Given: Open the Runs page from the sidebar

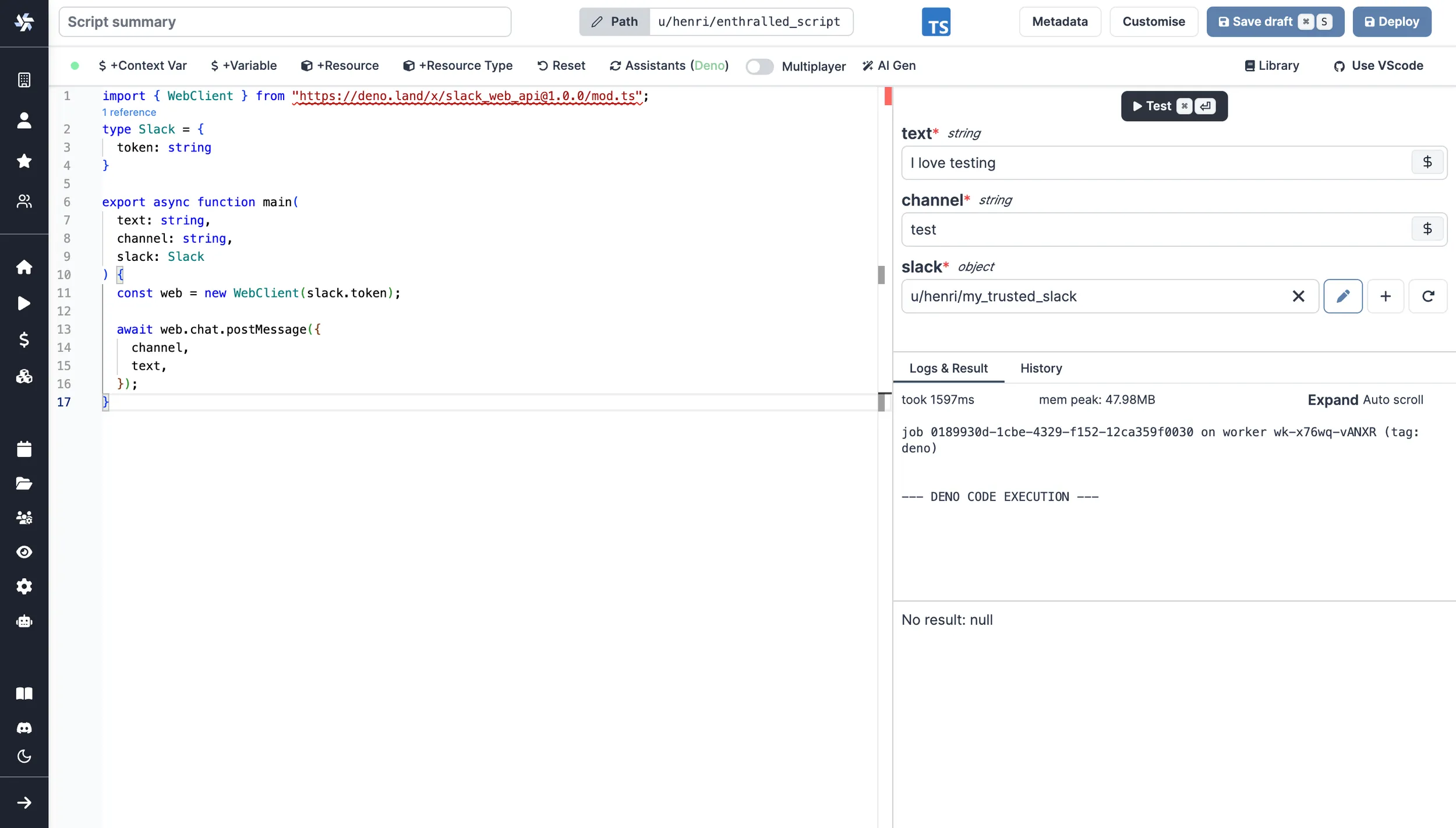Looking at the screenshot, I should click(x=24, y=303).
